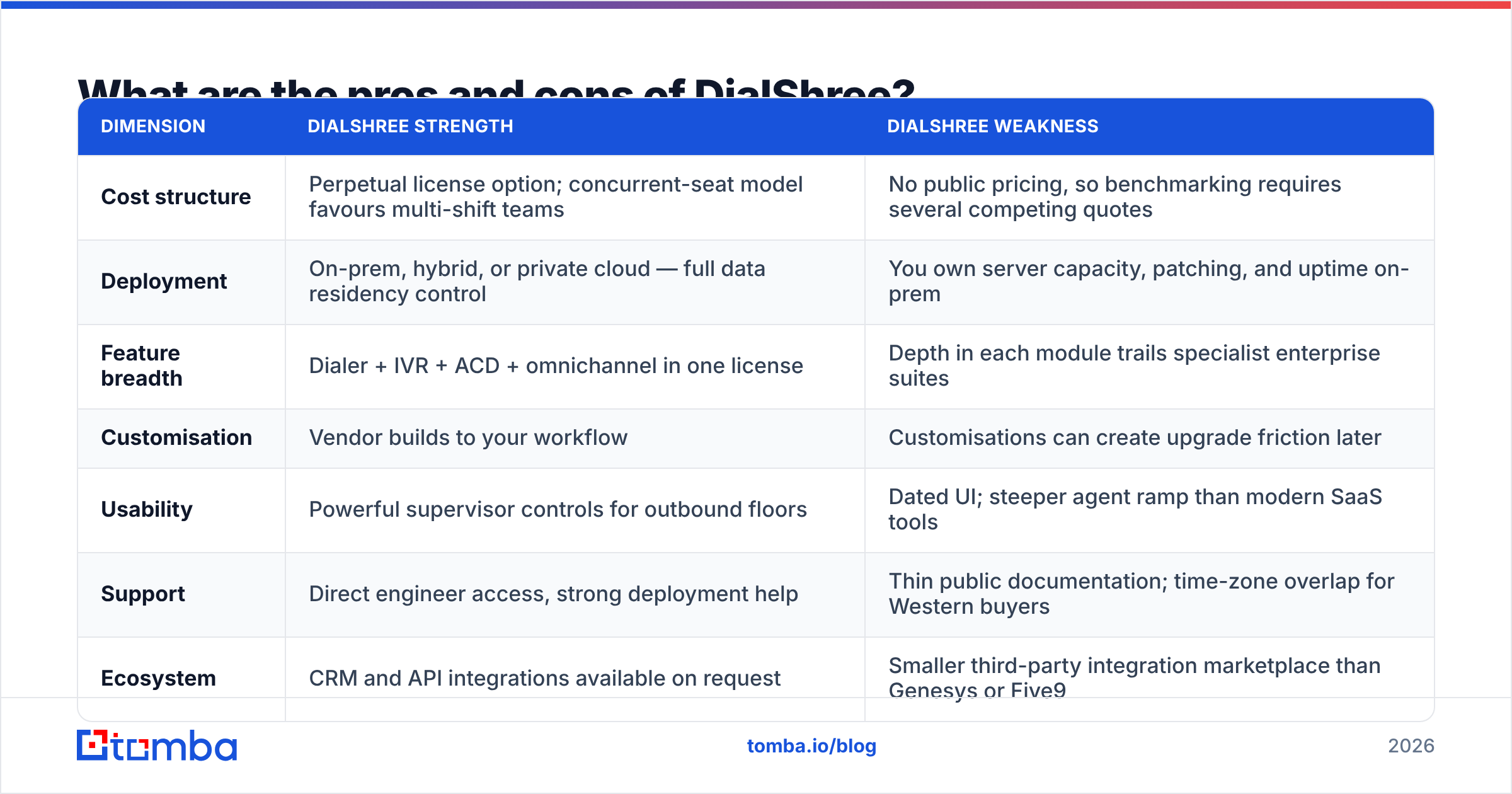Select the "Deployment" row label
Viewport: 1512px width, 794px height.
164,281
